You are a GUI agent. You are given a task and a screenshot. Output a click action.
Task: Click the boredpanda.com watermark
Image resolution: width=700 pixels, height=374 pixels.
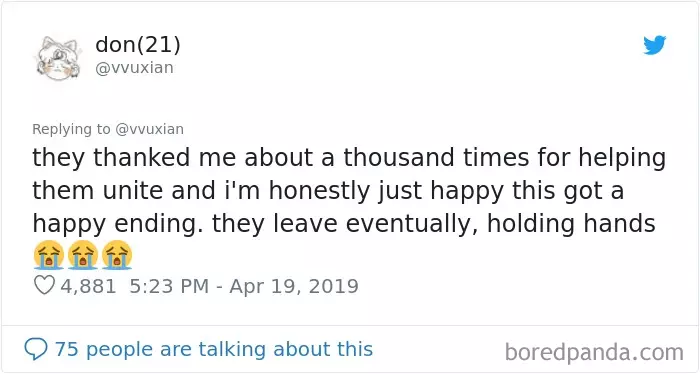tap(594, 353)
